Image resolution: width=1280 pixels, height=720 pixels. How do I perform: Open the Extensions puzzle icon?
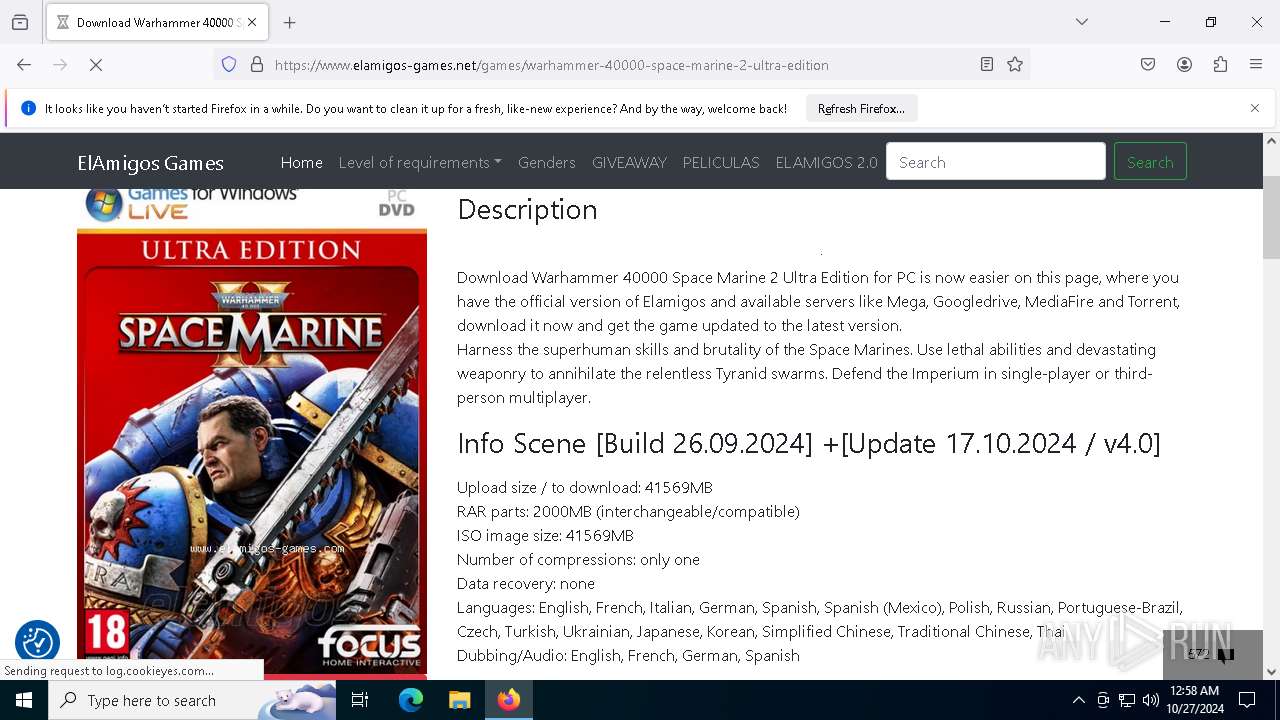tap(1220, 65)
